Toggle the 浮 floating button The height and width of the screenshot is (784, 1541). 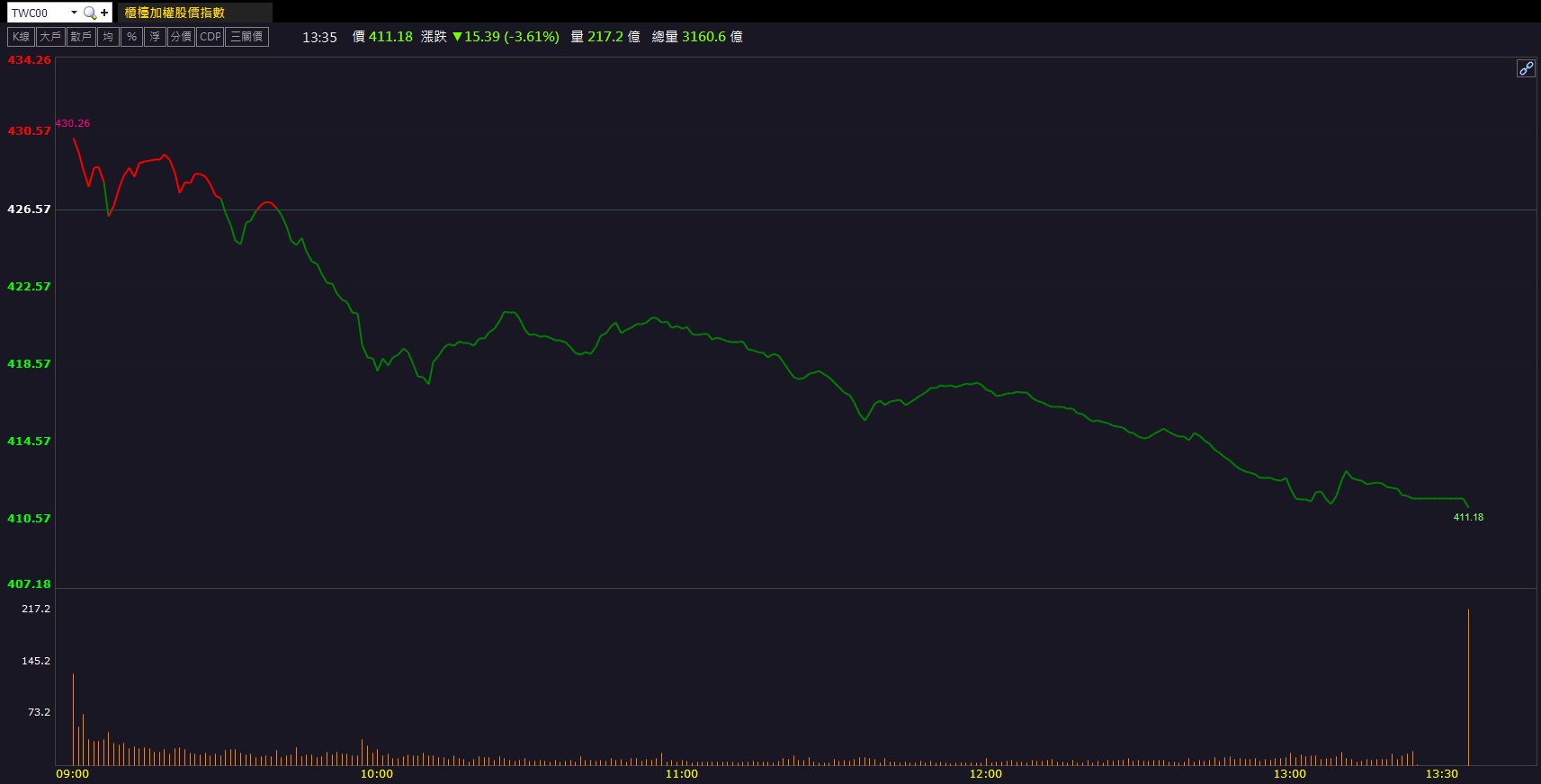155,37
